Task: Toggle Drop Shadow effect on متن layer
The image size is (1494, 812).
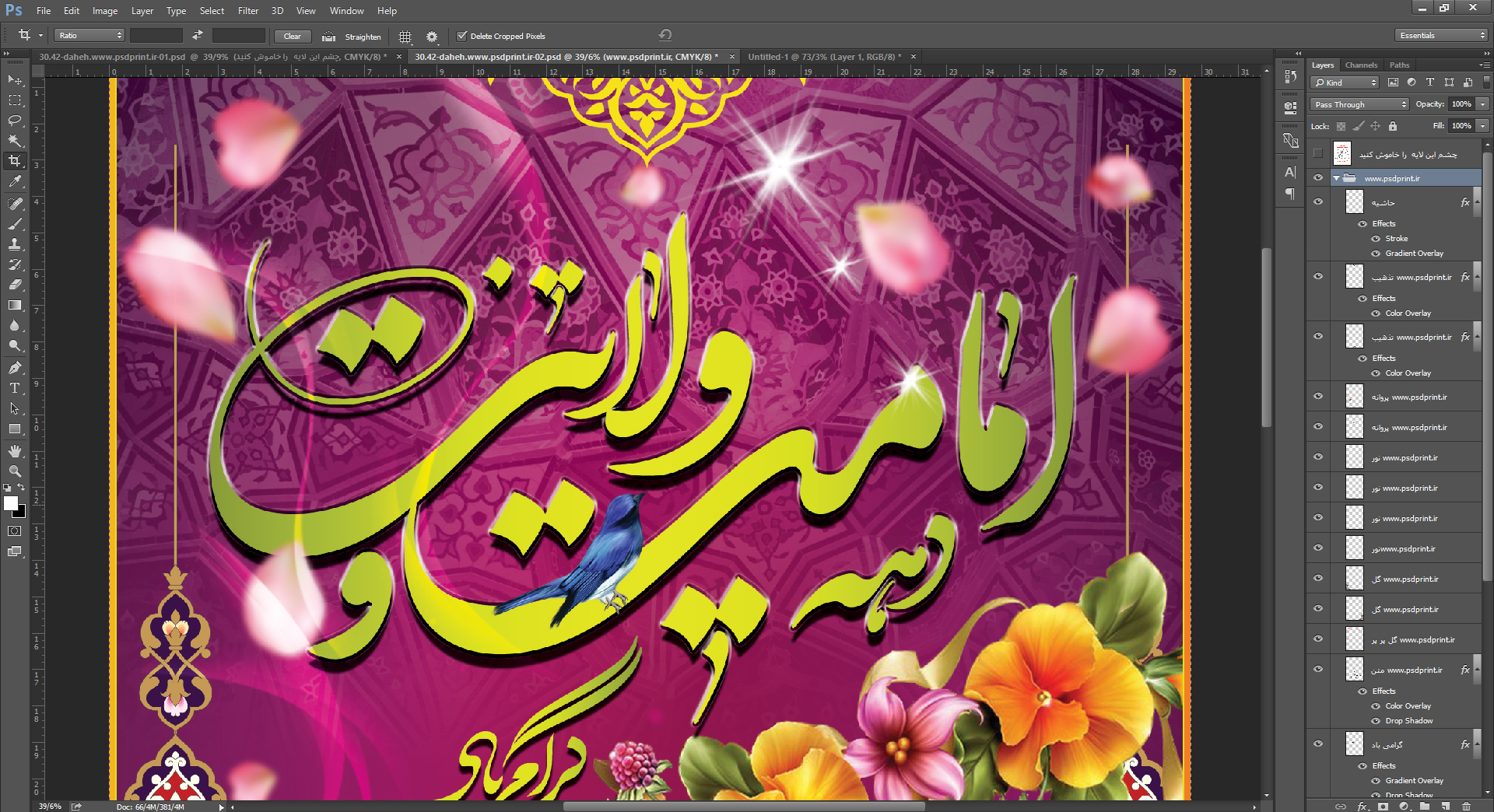Action: click(1376, 721)
